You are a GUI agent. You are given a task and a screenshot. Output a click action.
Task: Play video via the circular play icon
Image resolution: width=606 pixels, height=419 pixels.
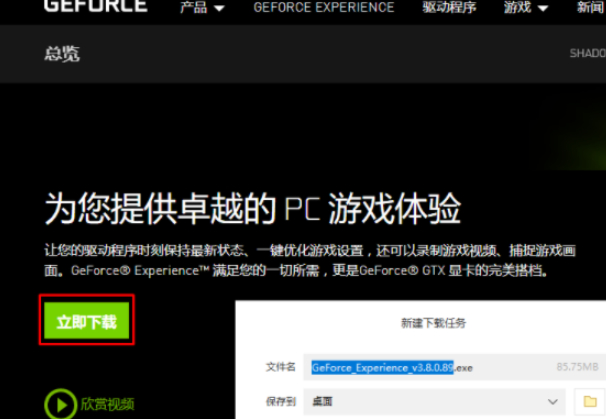tap(61, 404)
